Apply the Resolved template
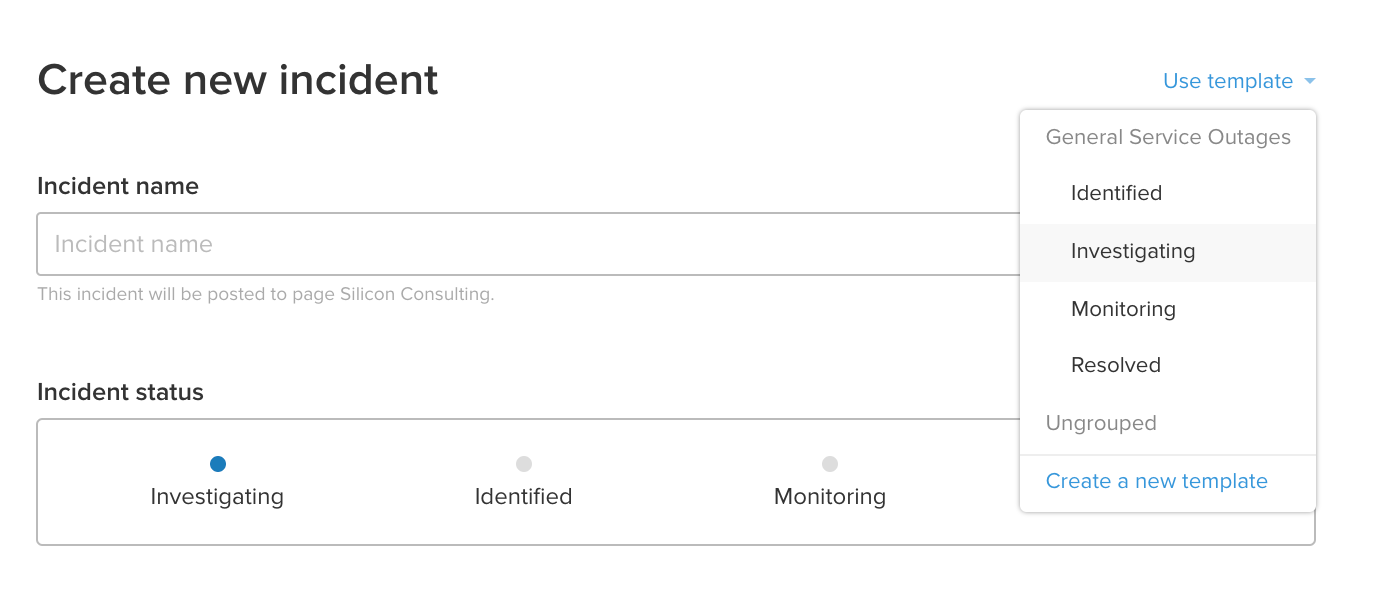 pyautogui.click(x=1116, y=364)
